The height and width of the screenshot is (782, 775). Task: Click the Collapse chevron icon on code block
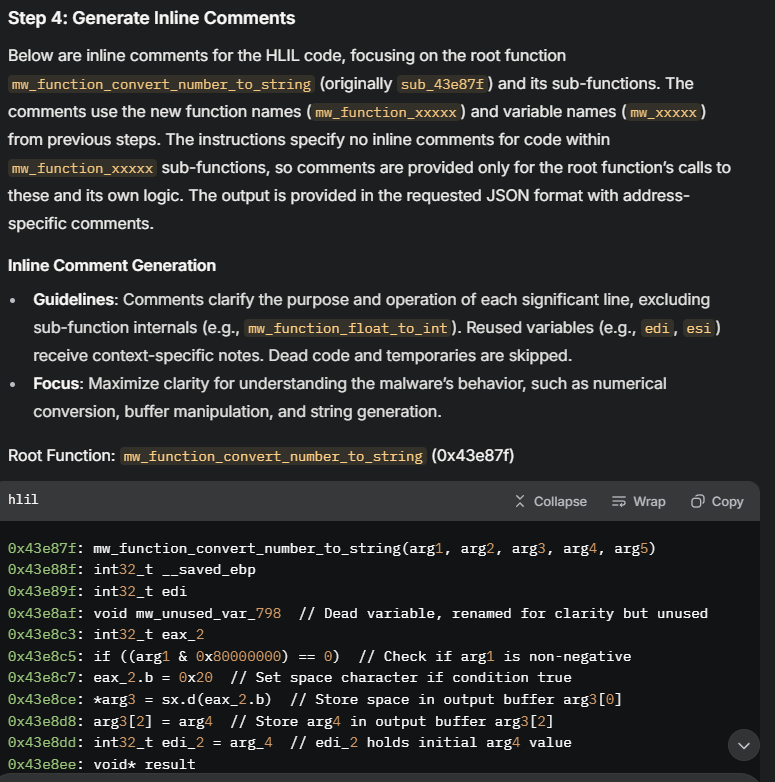pyautogui.click(x=520, y=501)
